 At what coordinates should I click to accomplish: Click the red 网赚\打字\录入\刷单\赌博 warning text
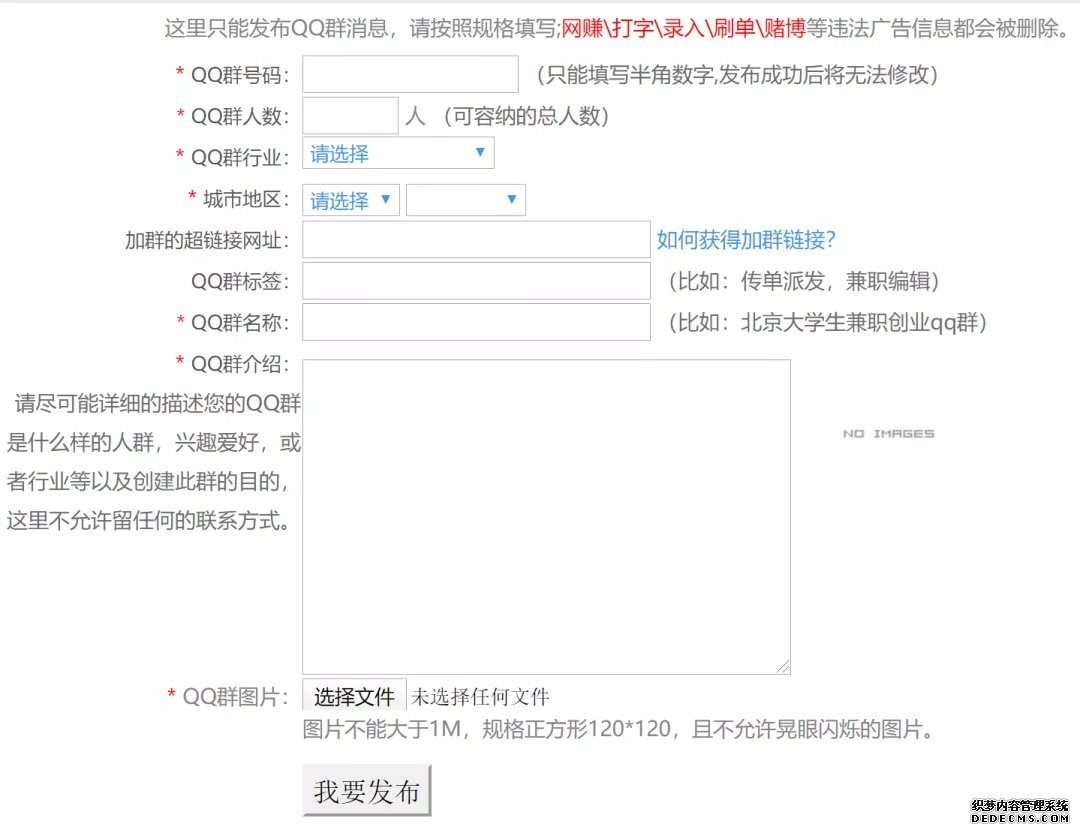[683, 28]
